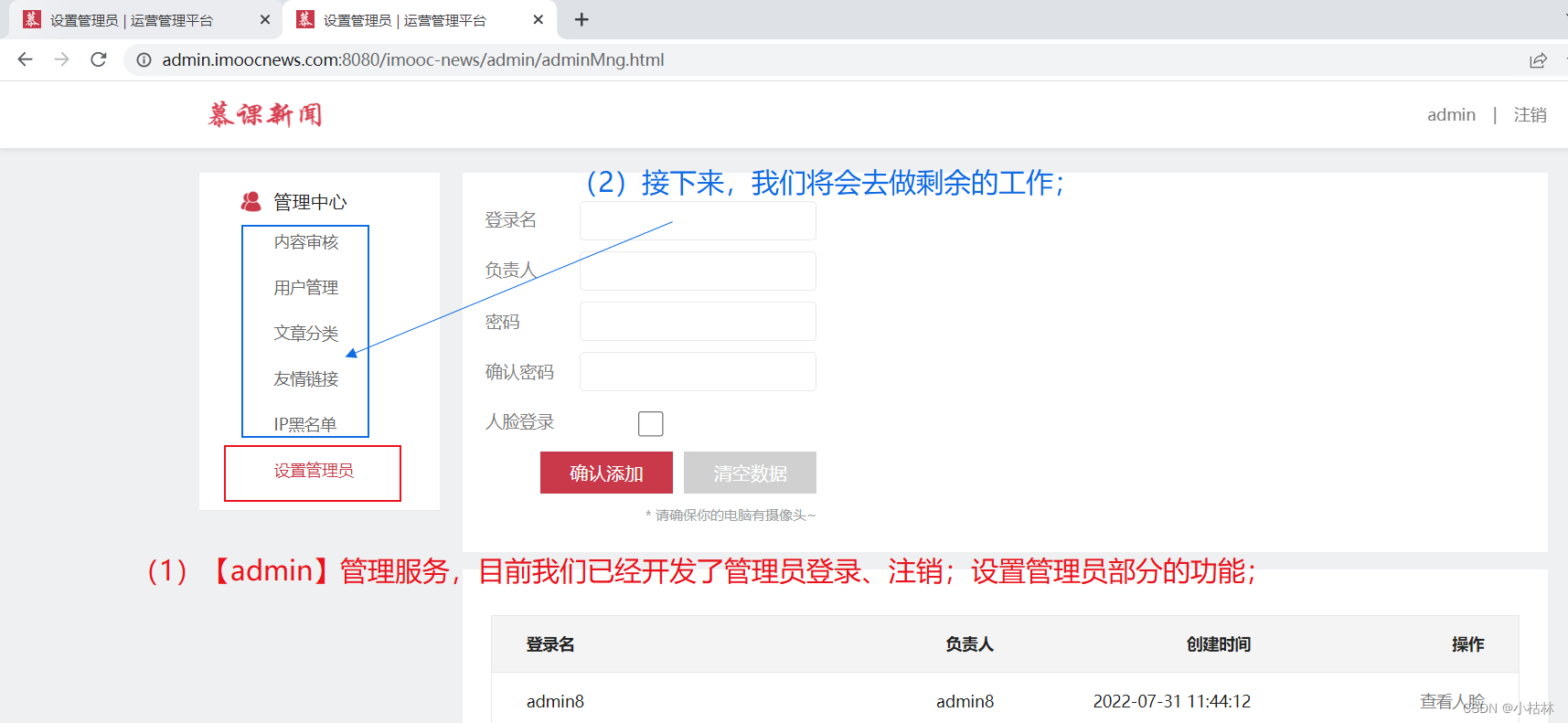Select 友情链接 in sidebar
Screen dimensions: 1568x723
pos(306,379)
